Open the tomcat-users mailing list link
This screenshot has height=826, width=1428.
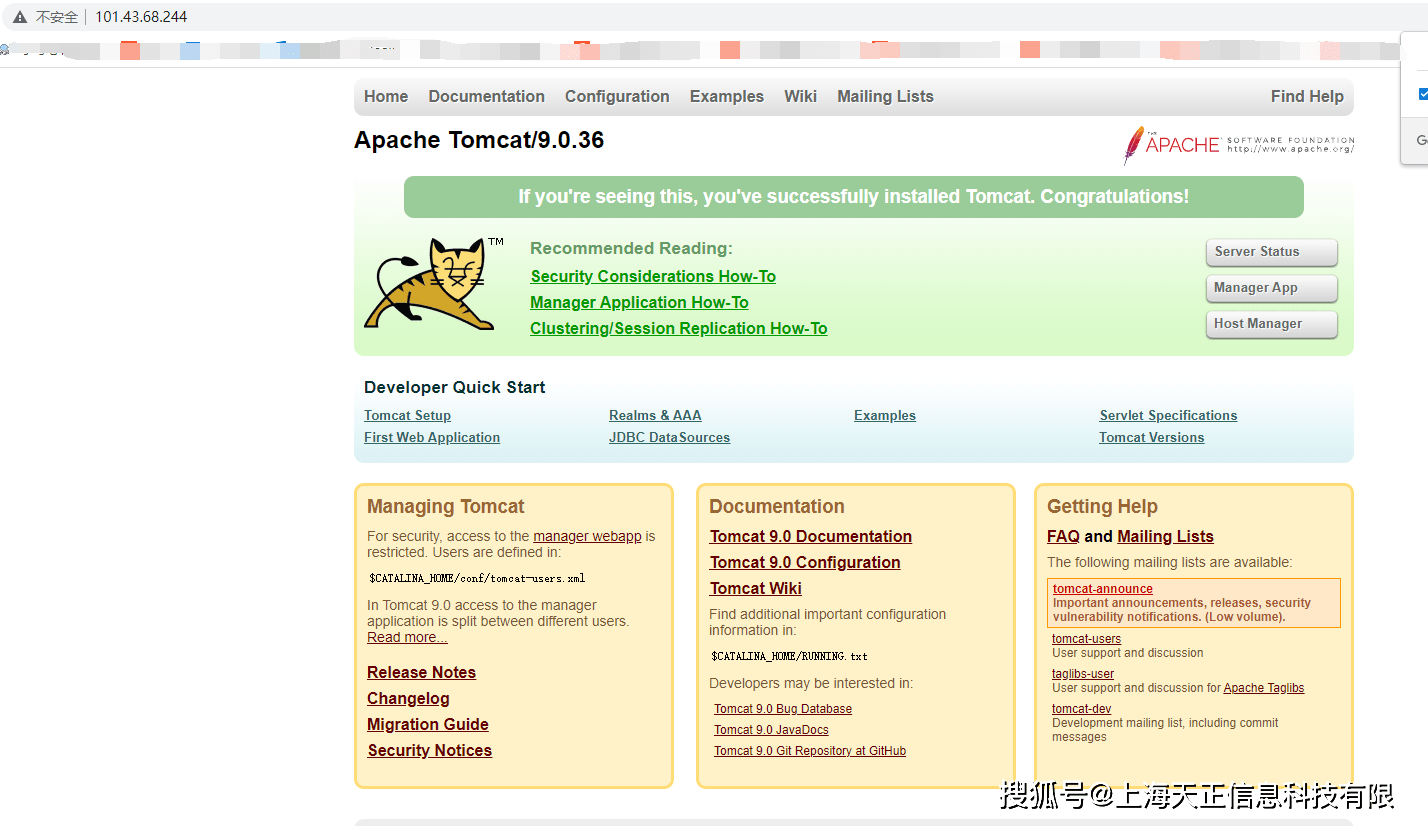click(1086, 639)
